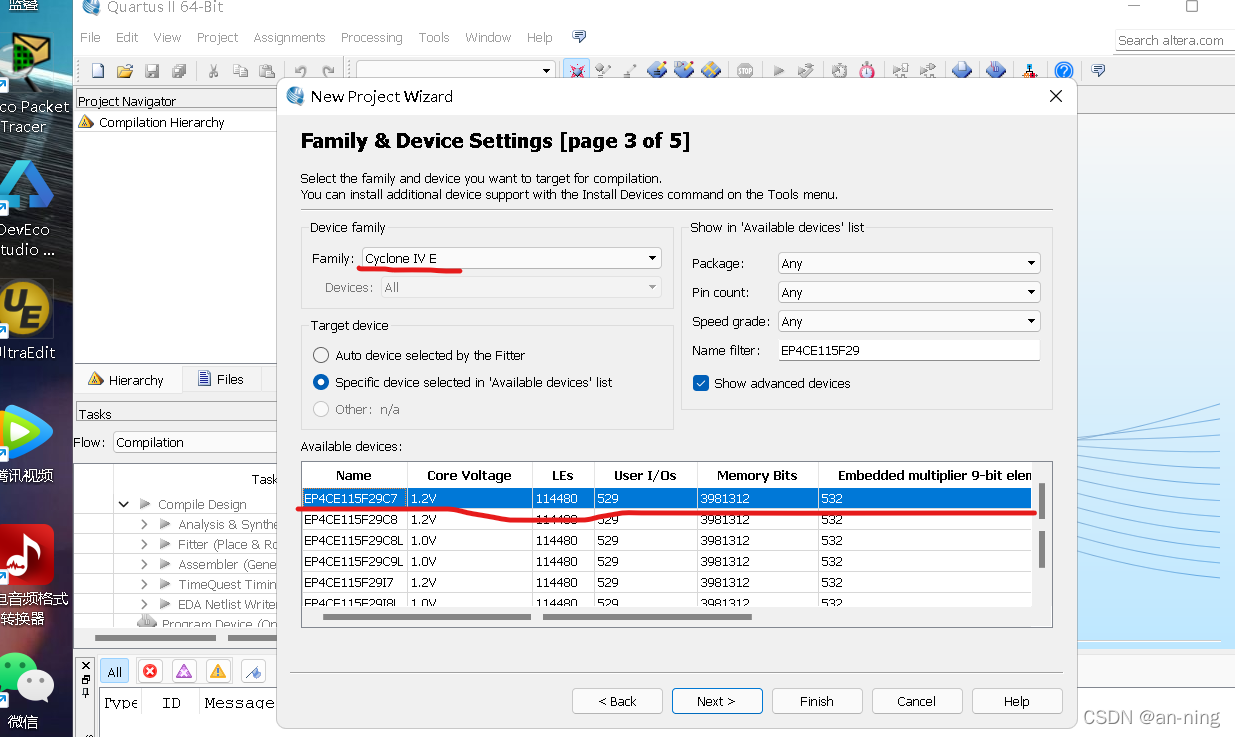Open the Assignments menu
Image resolution: width=1235 pixels, height=737 pixels.
pos(289,37)
